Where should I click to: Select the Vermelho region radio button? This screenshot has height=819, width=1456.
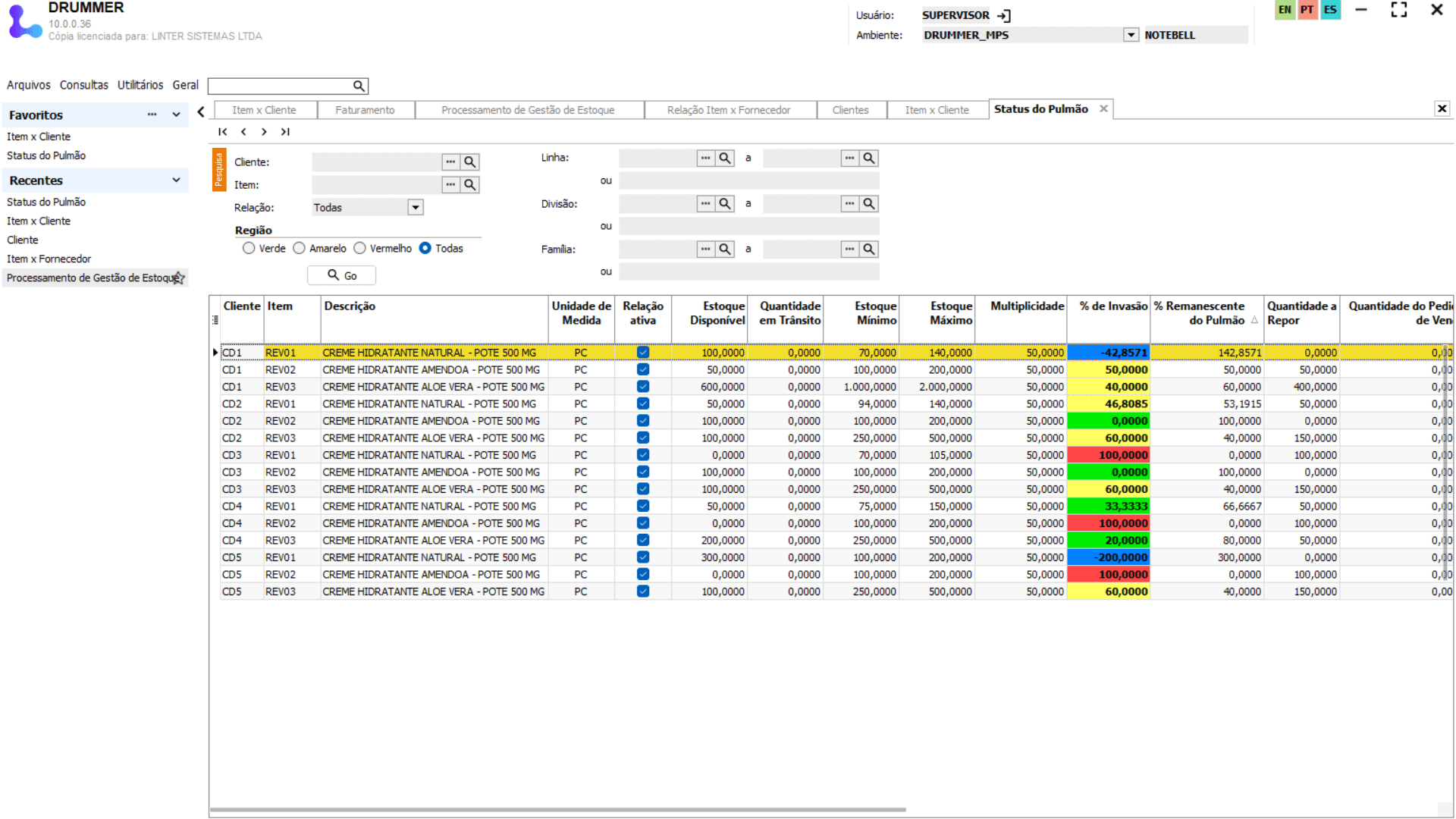pos(360,249)
